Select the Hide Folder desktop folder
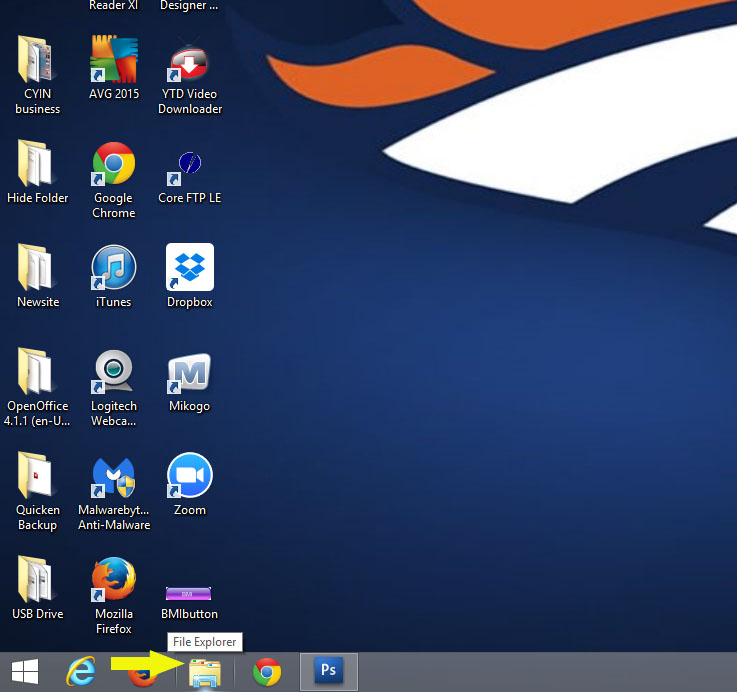Screen dimensions: 737x692 click(37, 165)
